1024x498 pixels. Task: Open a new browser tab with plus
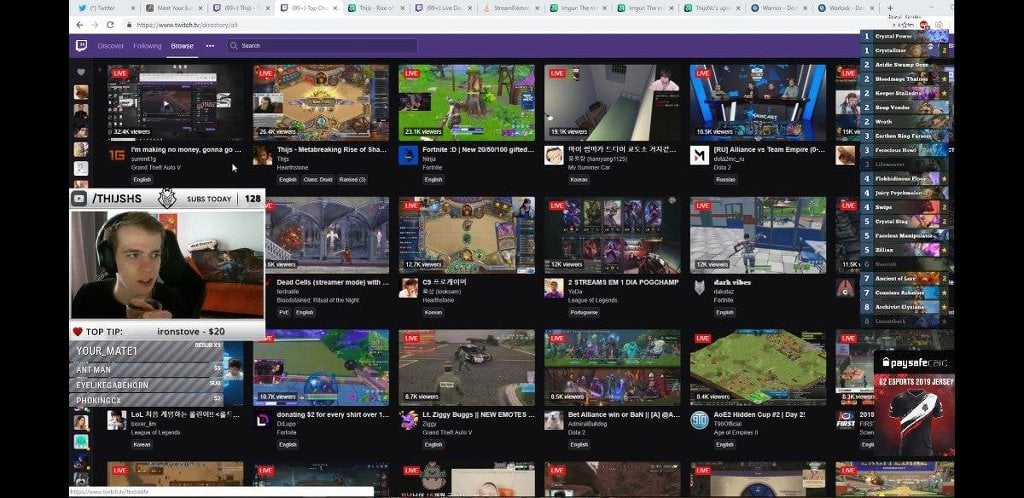[889, 8]
